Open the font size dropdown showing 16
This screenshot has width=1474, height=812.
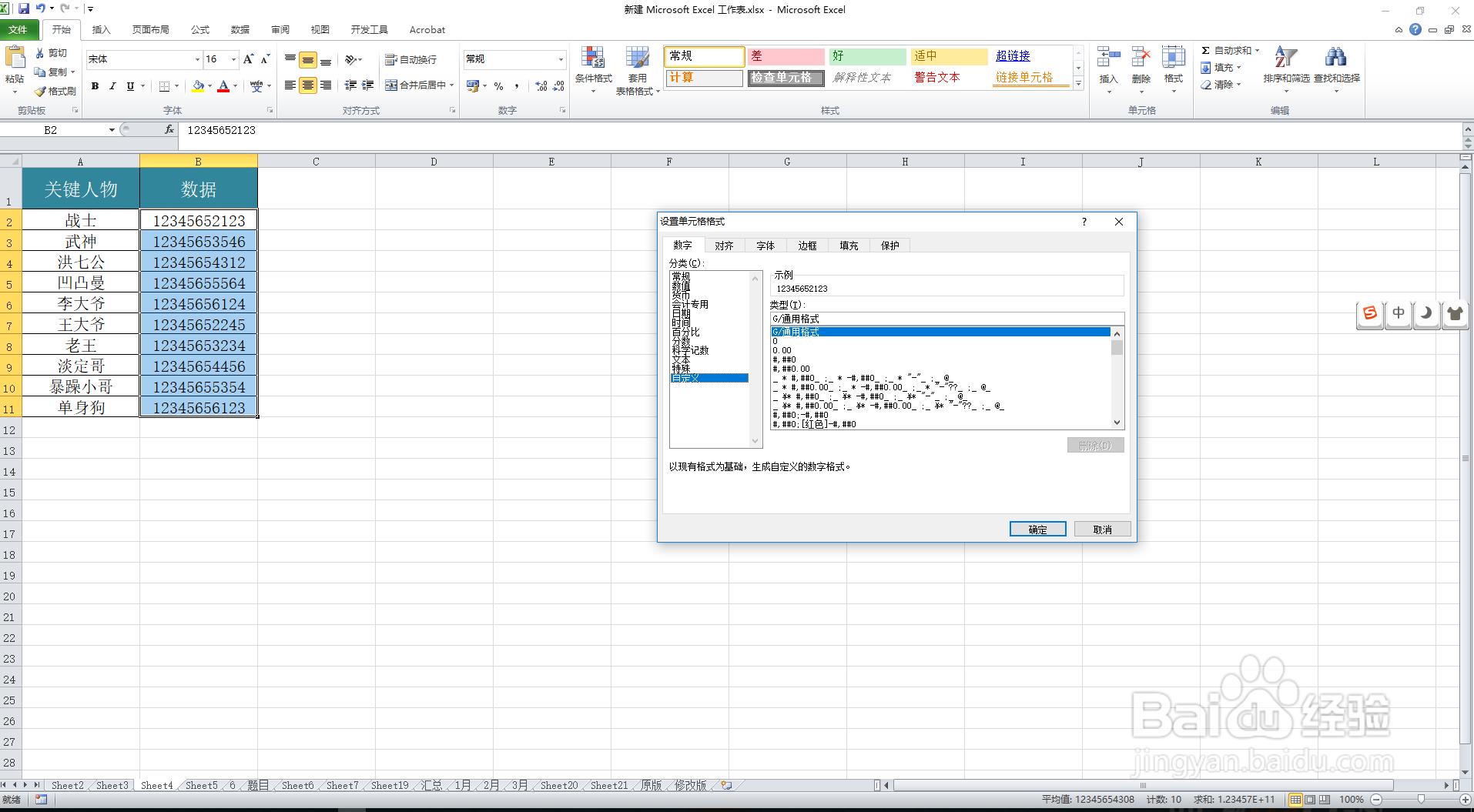click(x=234, y=59)
